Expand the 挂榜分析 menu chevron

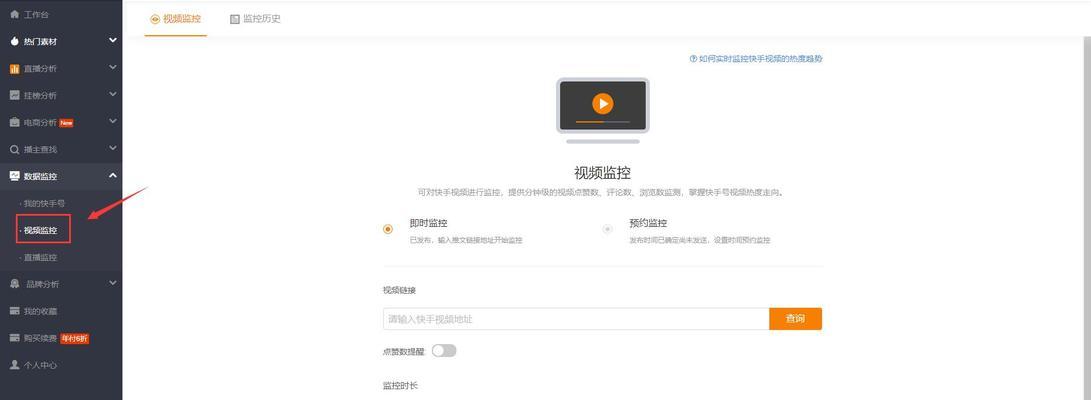(113, 95)
